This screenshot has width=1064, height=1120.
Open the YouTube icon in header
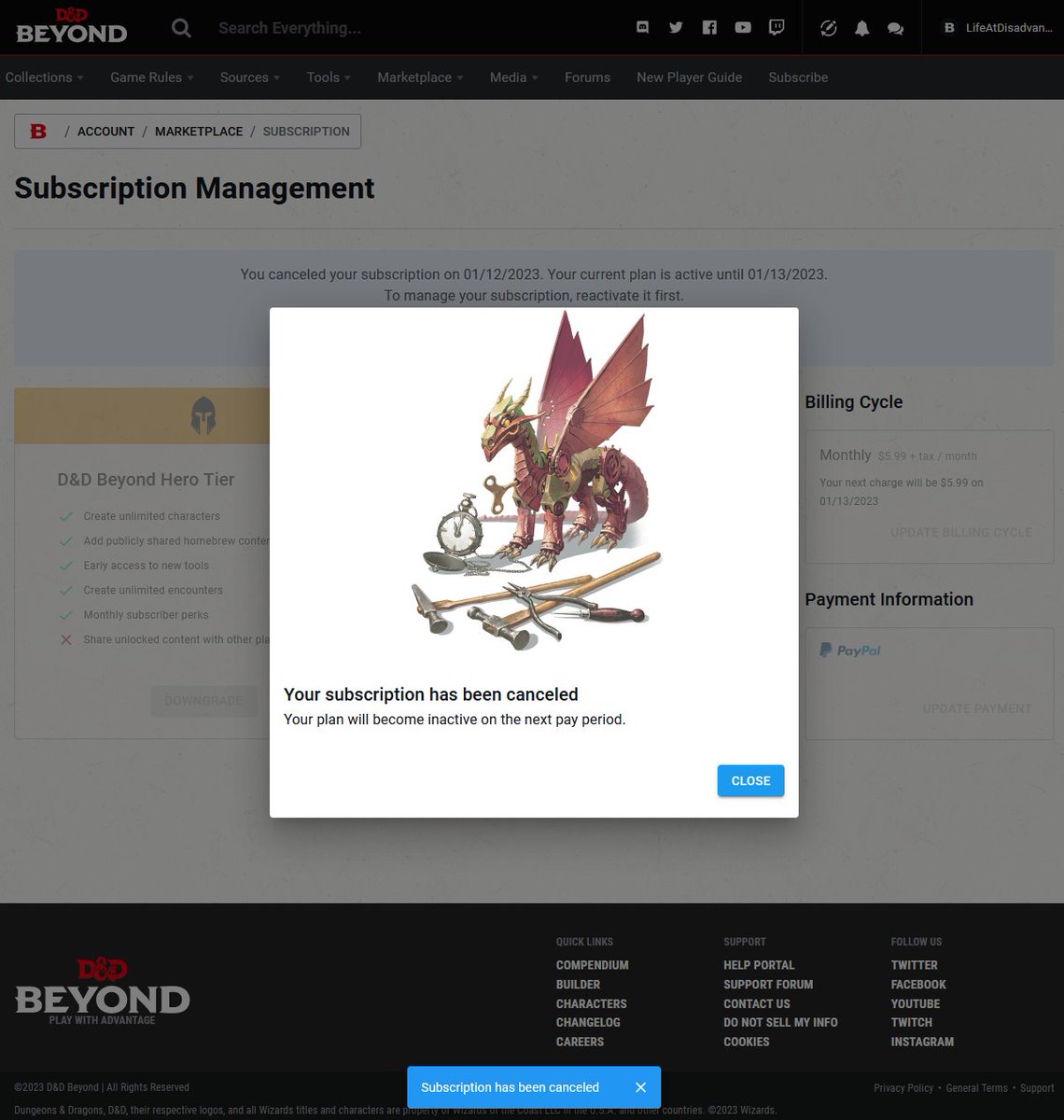(x=743, y=28)
